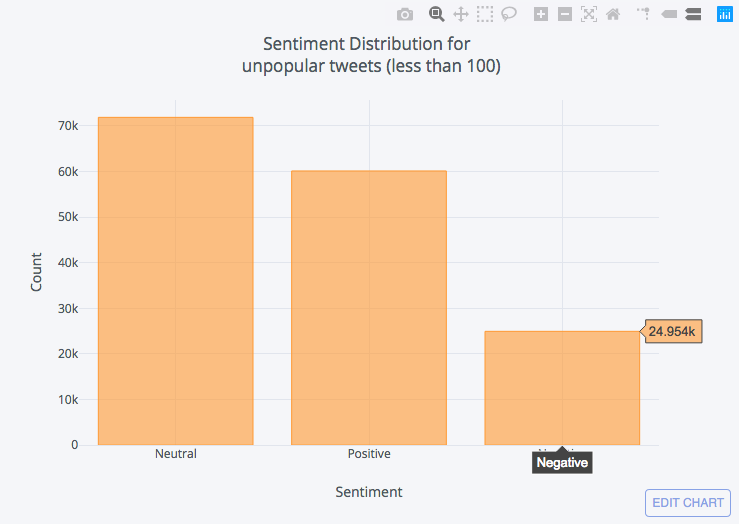Image resolution: width=739 pixels, height=524 pixels.
Task: Click the Positive bar
Action: [x=369, y=308]
